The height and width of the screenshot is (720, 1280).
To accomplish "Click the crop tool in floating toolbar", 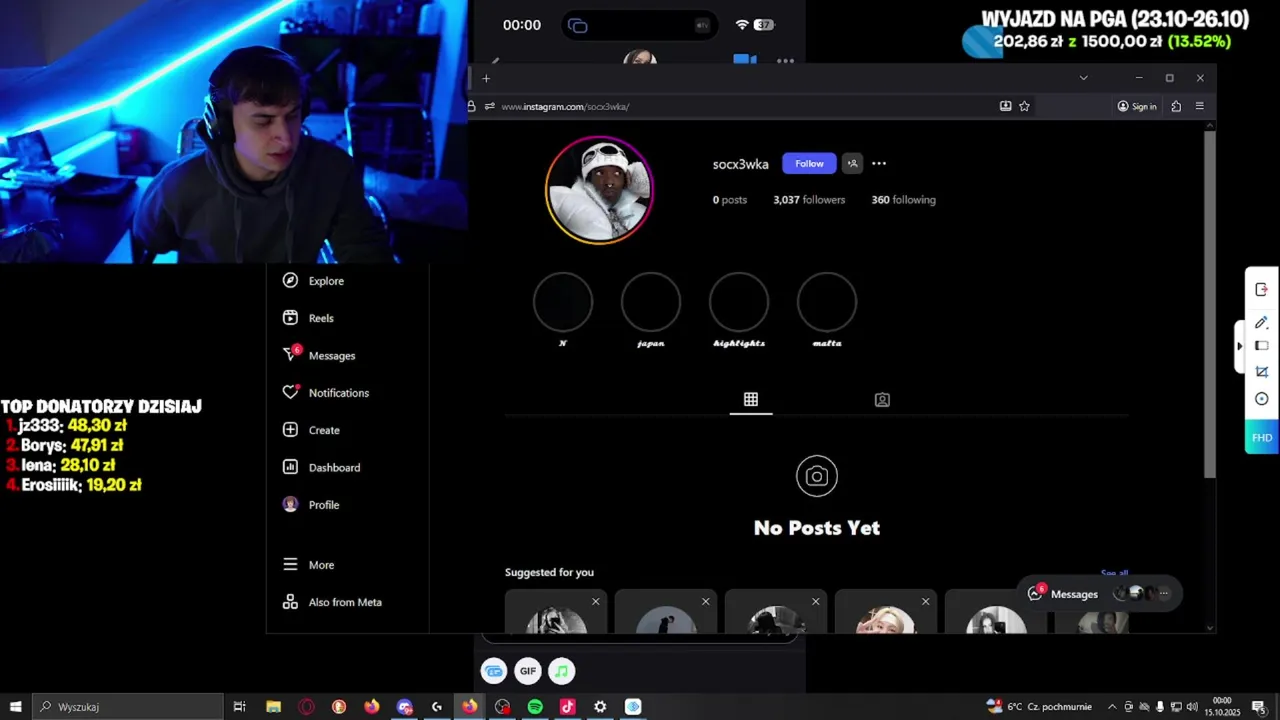I will tap(1262, 372).
